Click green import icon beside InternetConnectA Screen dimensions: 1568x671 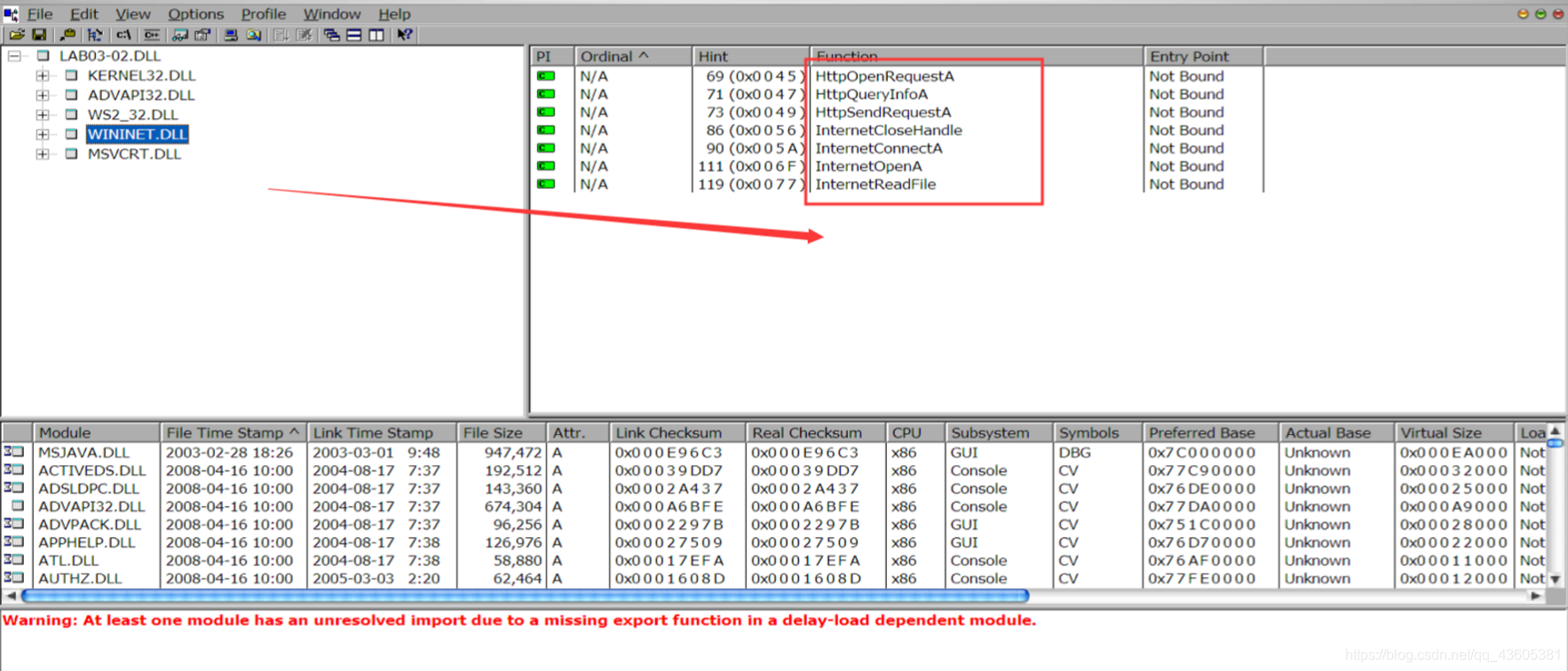(x=546, y=148)
